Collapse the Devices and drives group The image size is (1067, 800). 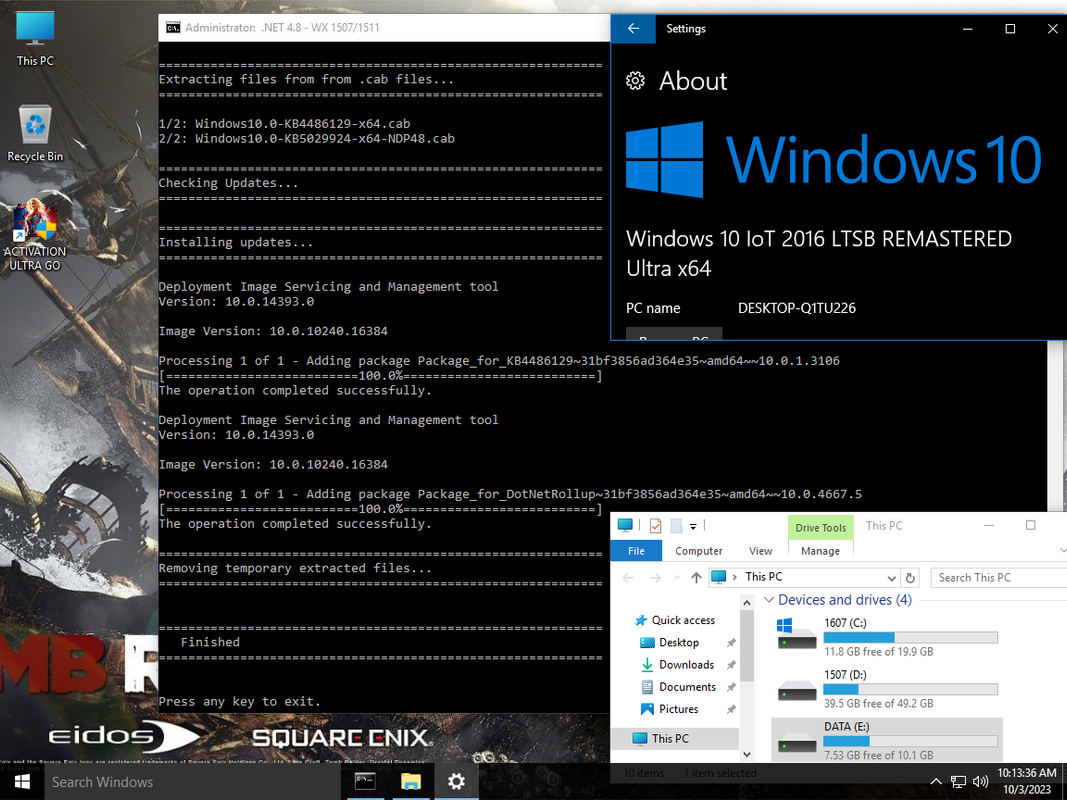(x=769, y=600)
